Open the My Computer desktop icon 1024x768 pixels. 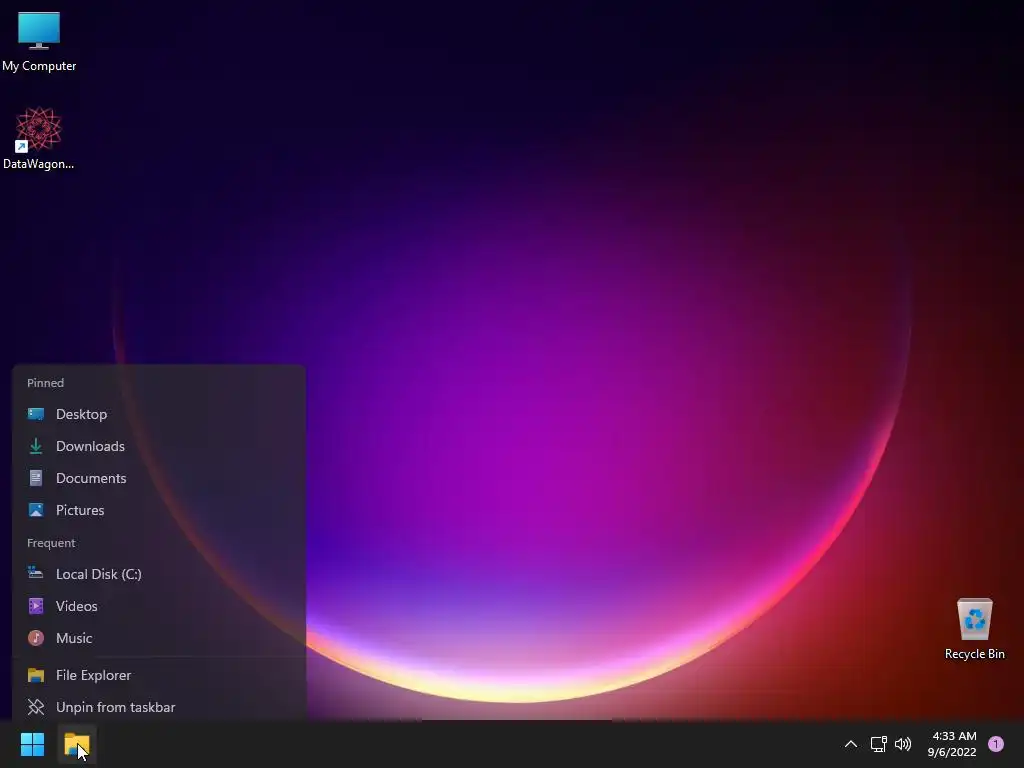point(39,42)
